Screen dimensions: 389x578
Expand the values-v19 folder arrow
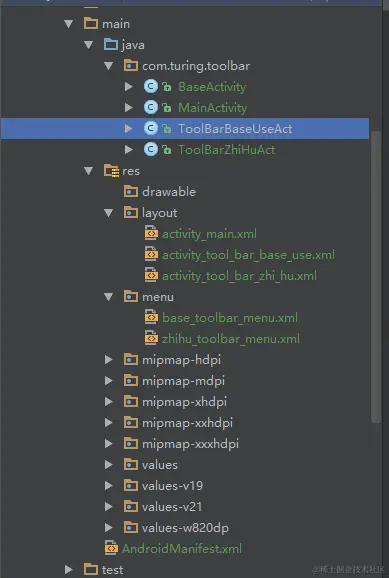[108, 486]
